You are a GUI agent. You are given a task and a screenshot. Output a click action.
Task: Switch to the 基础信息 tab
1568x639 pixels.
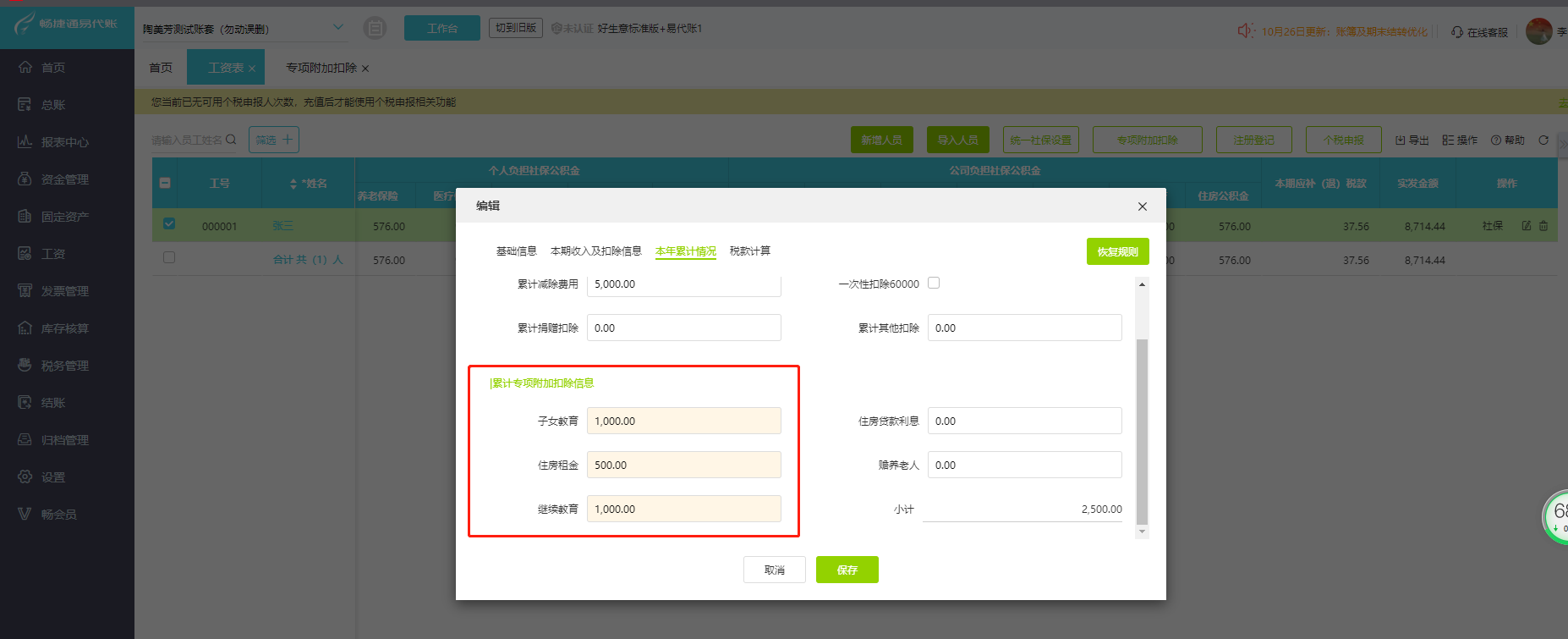pos(516,251)
